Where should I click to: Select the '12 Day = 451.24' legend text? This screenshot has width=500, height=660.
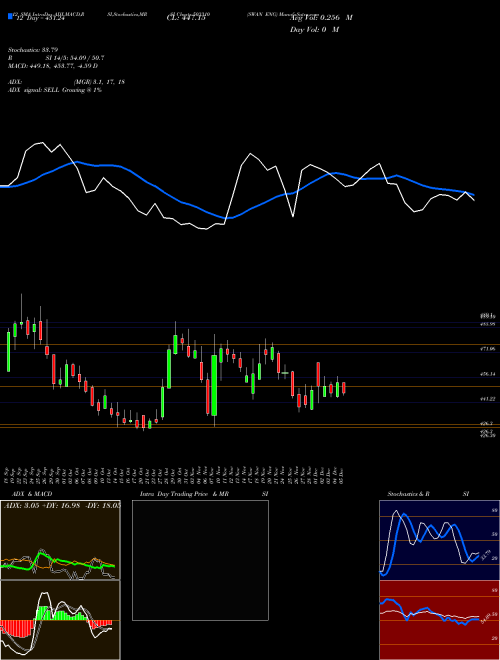[x=39, y=18]
